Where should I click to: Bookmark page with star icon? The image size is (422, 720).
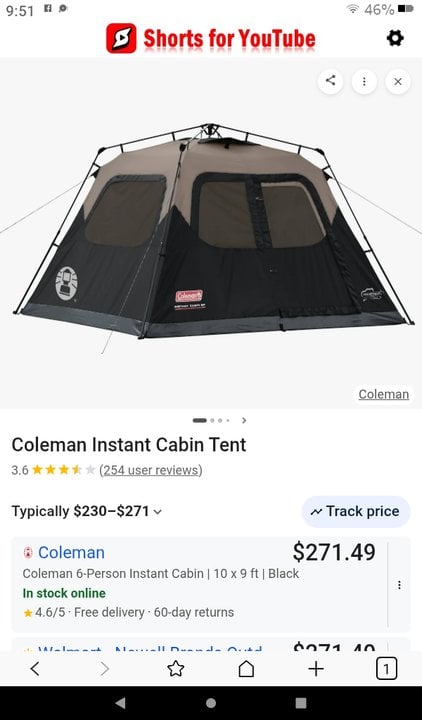click(x=175, y=669)
